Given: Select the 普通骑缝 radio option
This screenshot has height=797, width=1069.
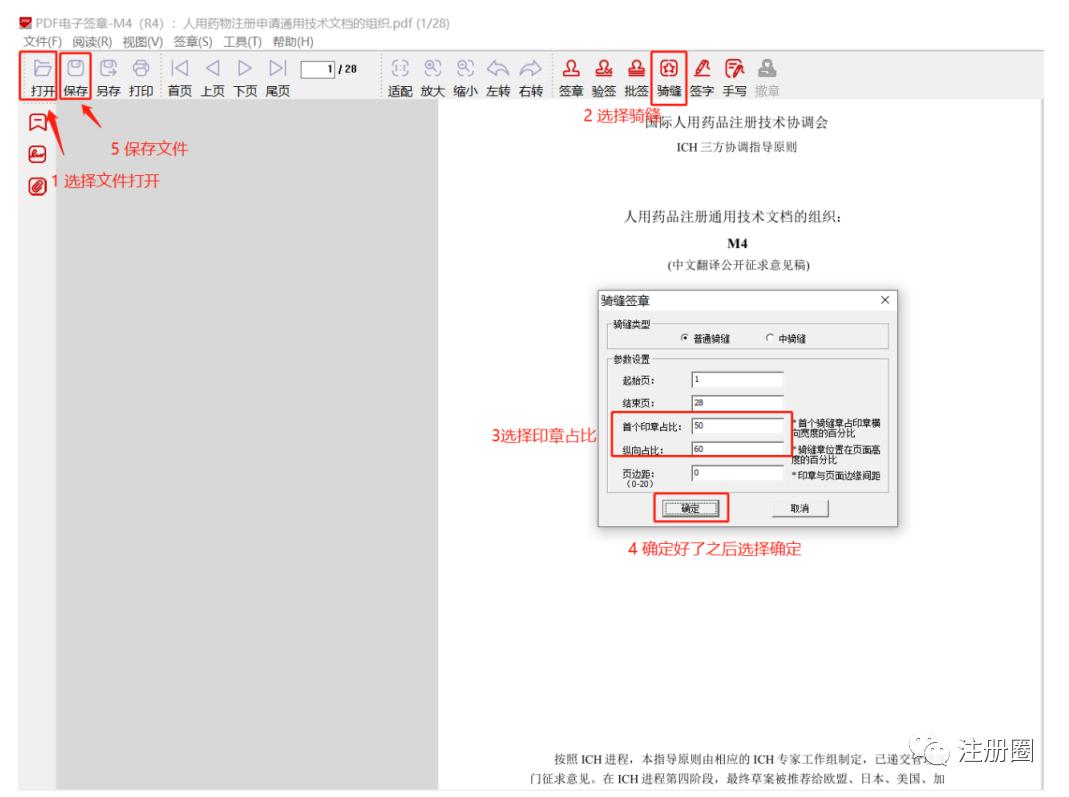Looking at the screenshot, I should point(684,338).
